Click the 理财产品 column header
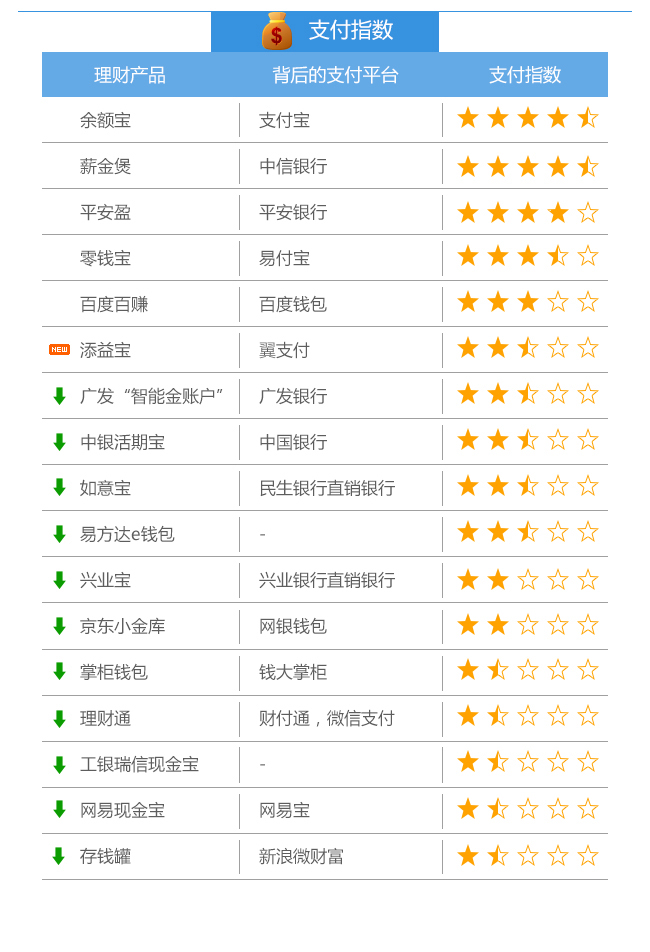This screenshot has height=952, width=650. coord(130,75)
